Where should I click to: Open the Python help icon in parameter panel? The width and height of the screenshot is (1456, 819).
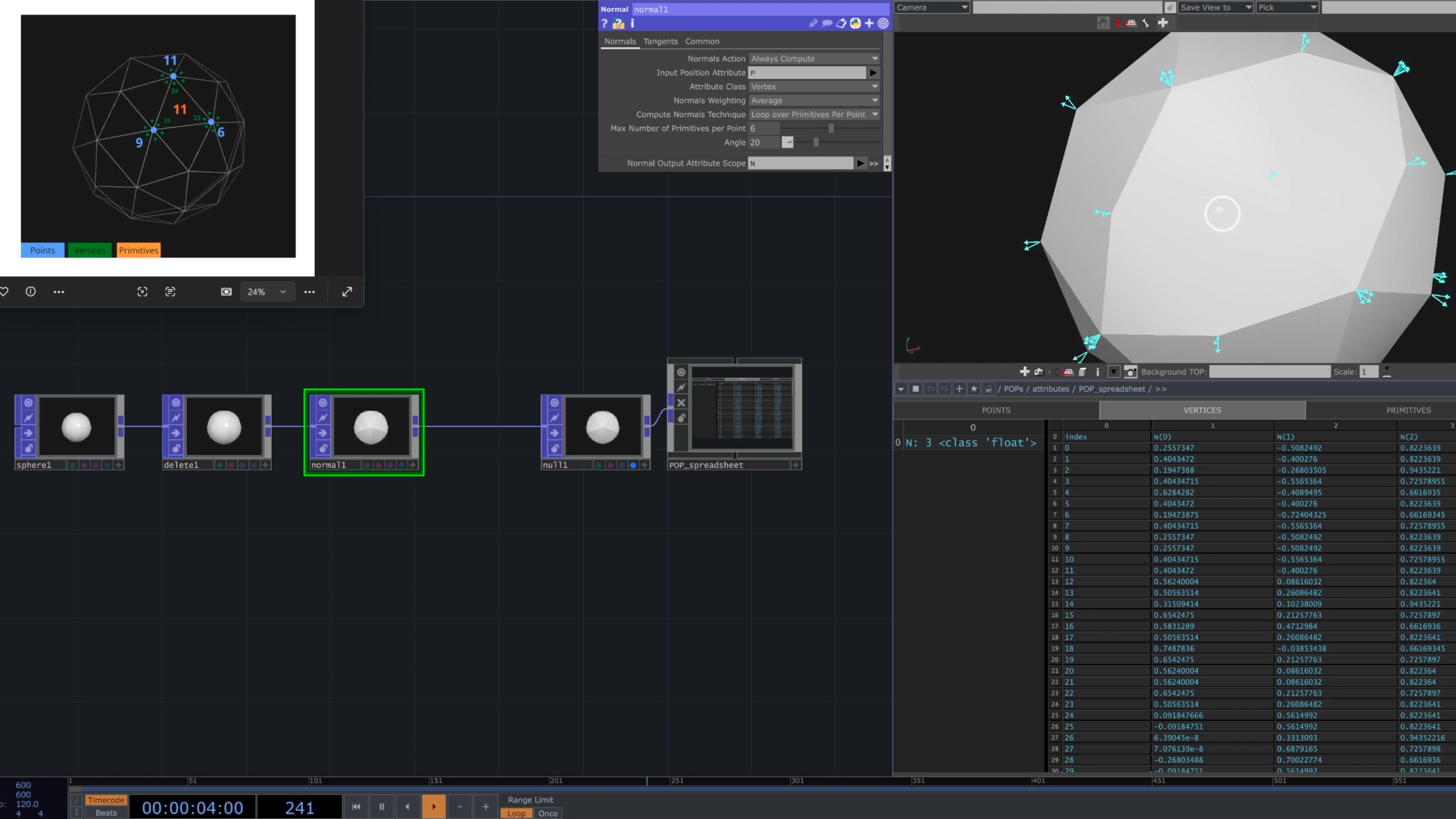coord(618,23)
